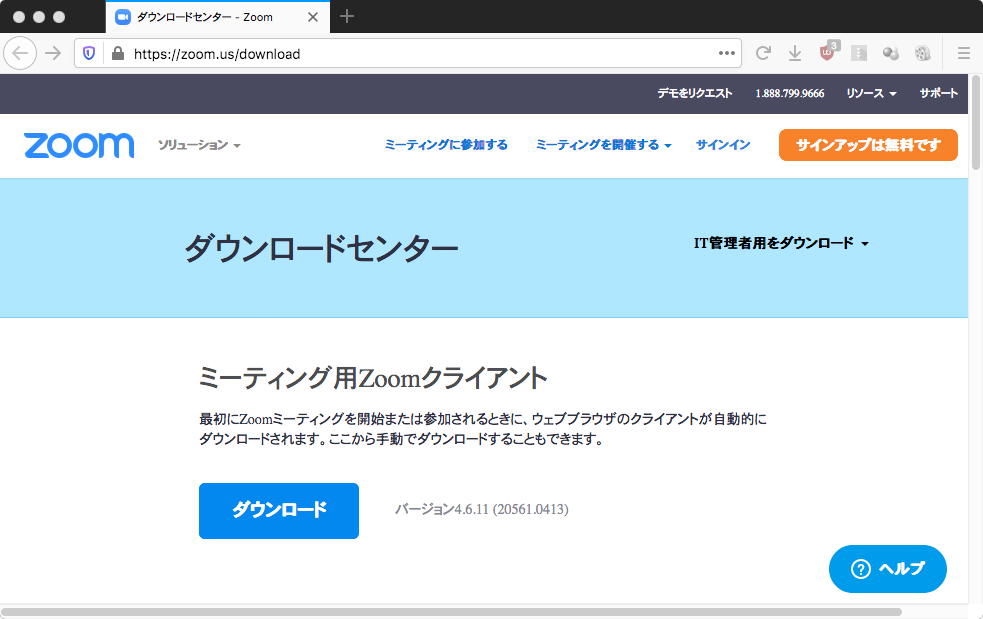Click the phone number 1.888.799.9666
983x619 pixels.
(789, 93)
